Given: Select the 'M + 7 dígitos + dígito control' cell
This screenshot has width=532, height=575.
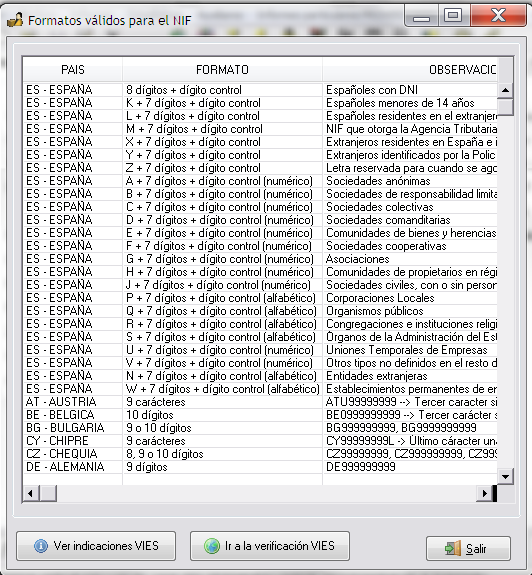Looking at the screenshot, I should coord(223,129).
